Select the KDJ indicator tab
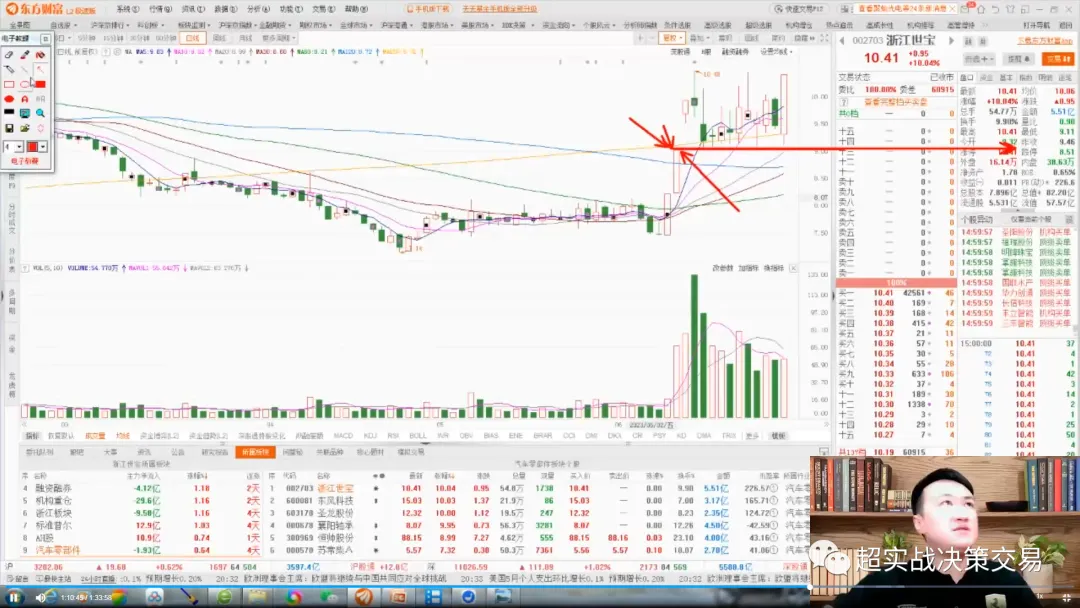The image size is (1080, 608). click(x=370, y=436)
